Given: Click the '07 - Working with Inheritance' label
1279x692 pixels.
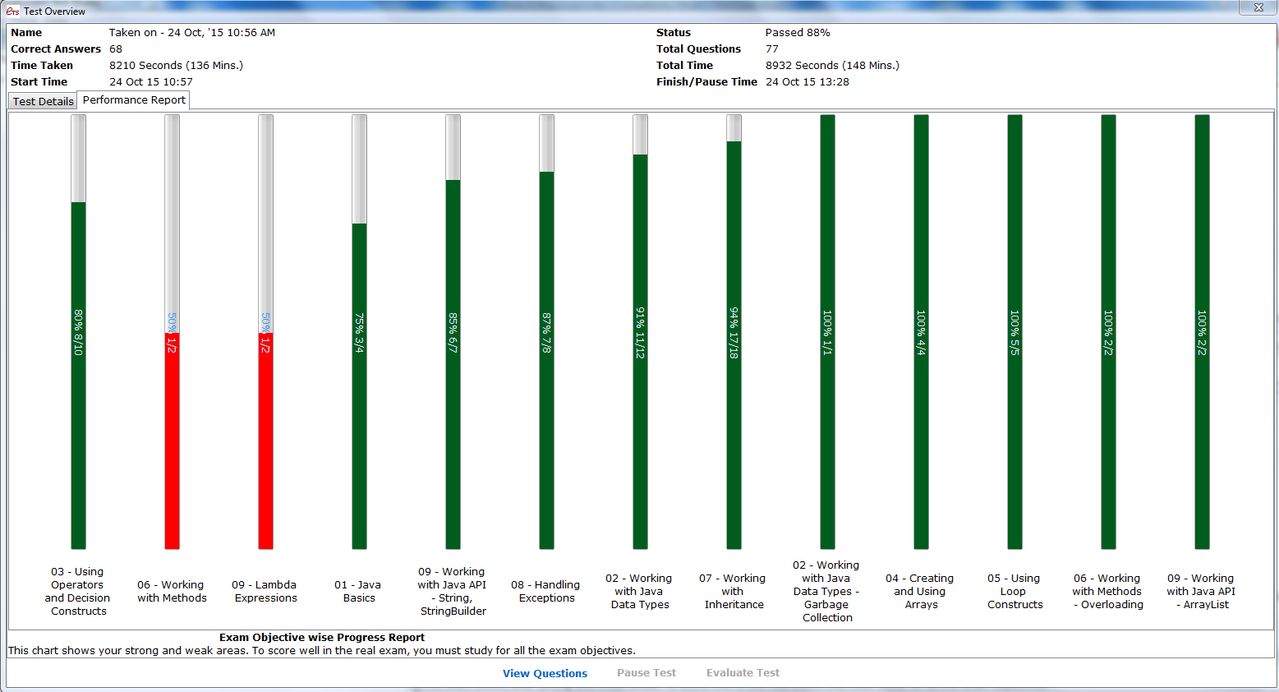Looking at the screenshot, I should pyautogui.click(x=734, y=591).
